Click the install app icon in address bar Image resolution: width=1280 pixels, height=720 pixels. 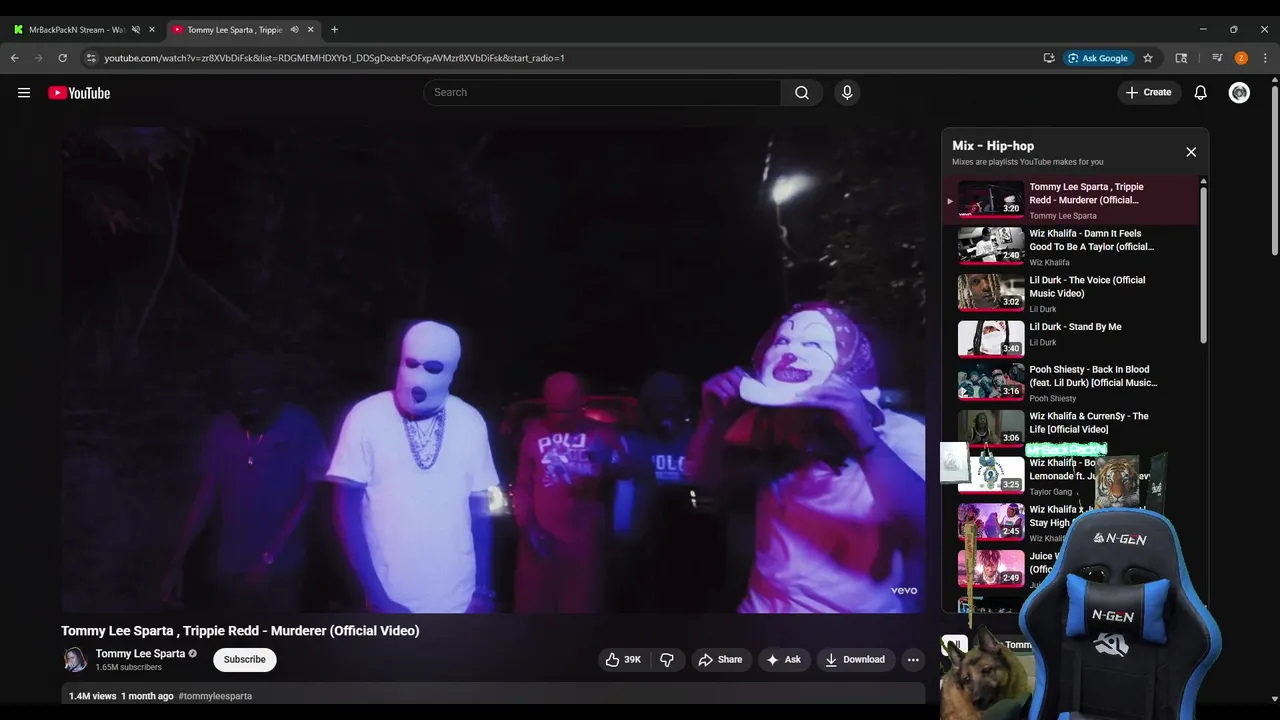(x=1049, y=58)
